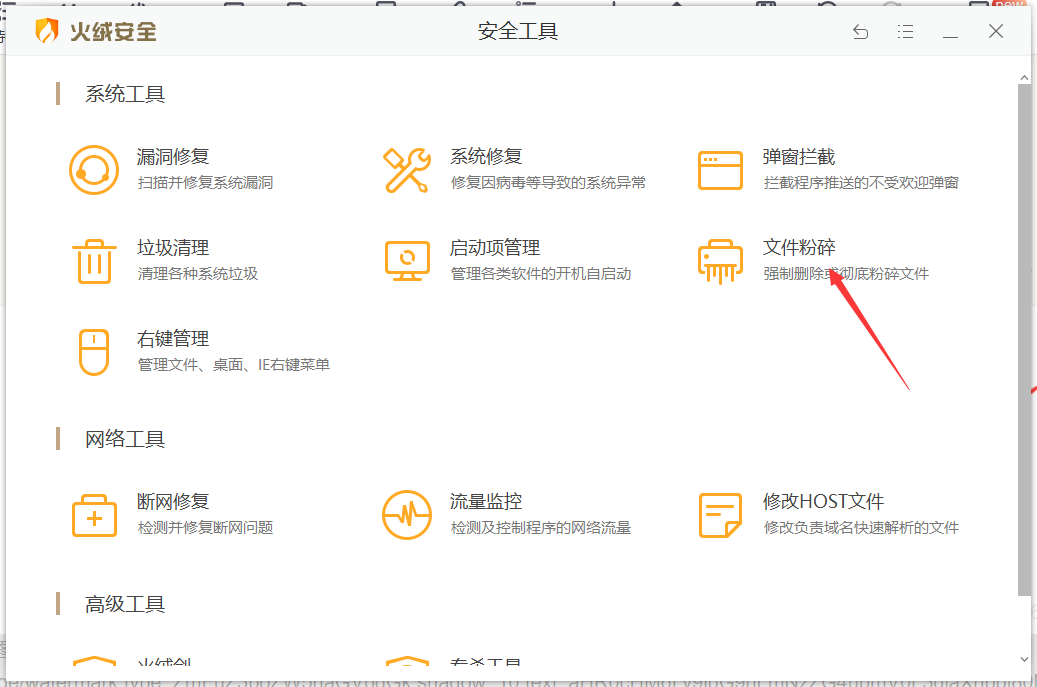
Task: Click the 安全工具 window title
Action: pos(518,31)
